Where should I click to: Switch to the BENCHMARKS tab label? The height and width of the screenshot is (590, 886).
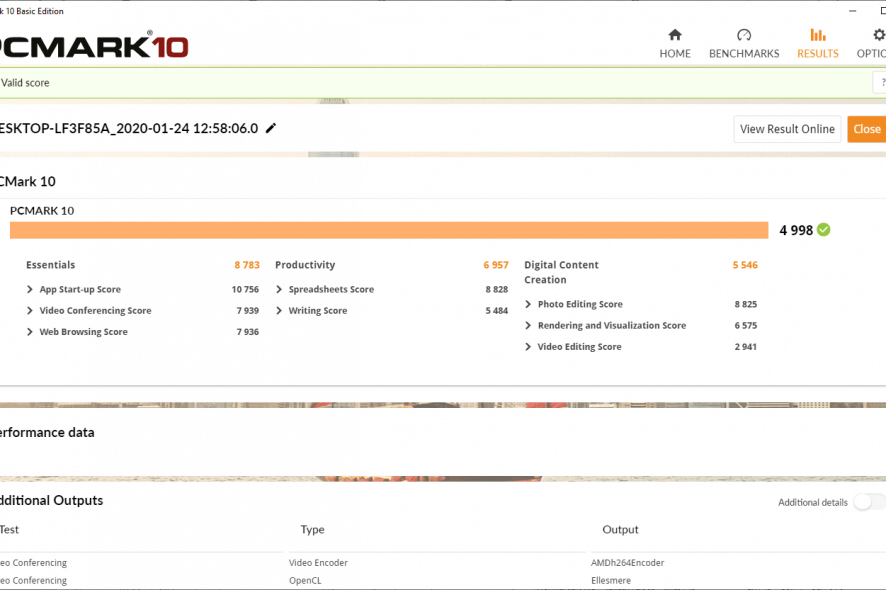tap(744, 53)
